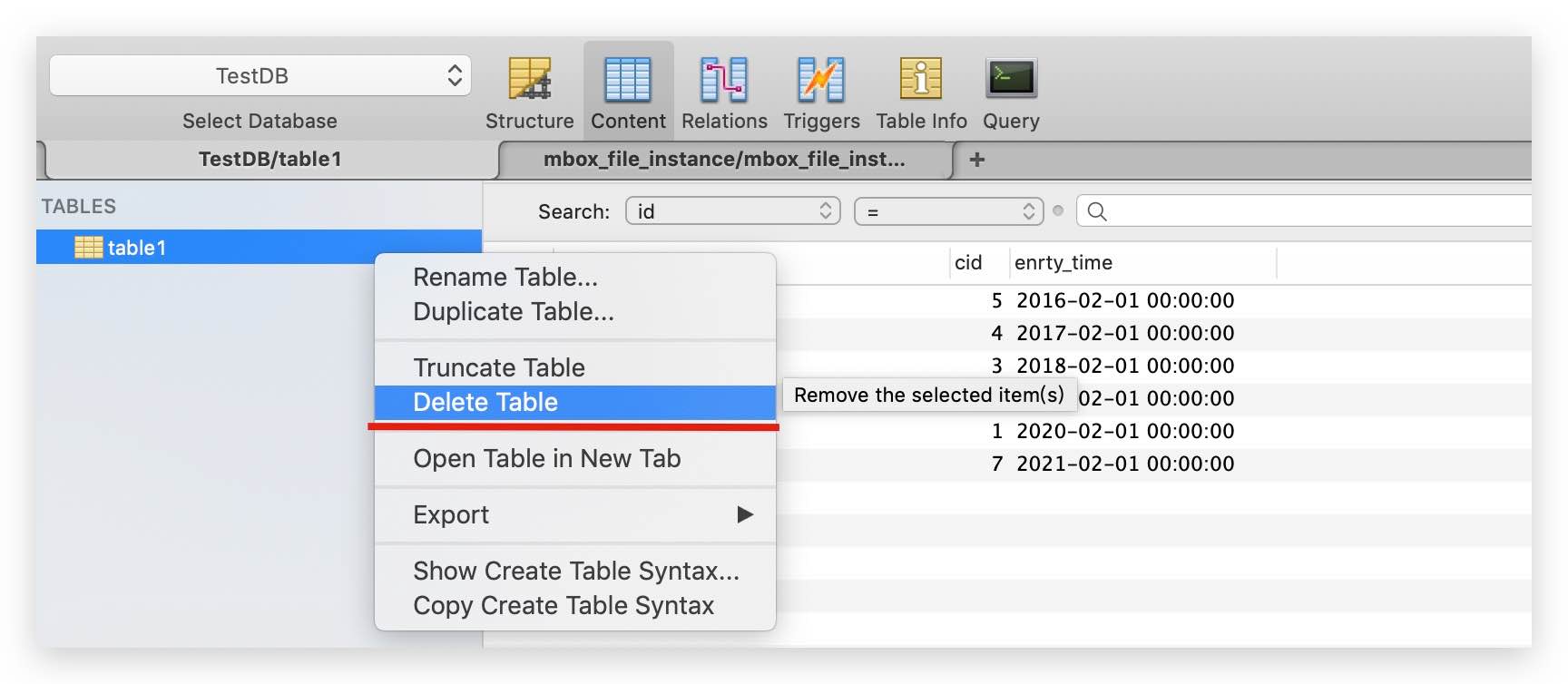Screen dimensions: 1568x684
Task: Open the TestDB database dropdown
Action: (x=260, y=75)
